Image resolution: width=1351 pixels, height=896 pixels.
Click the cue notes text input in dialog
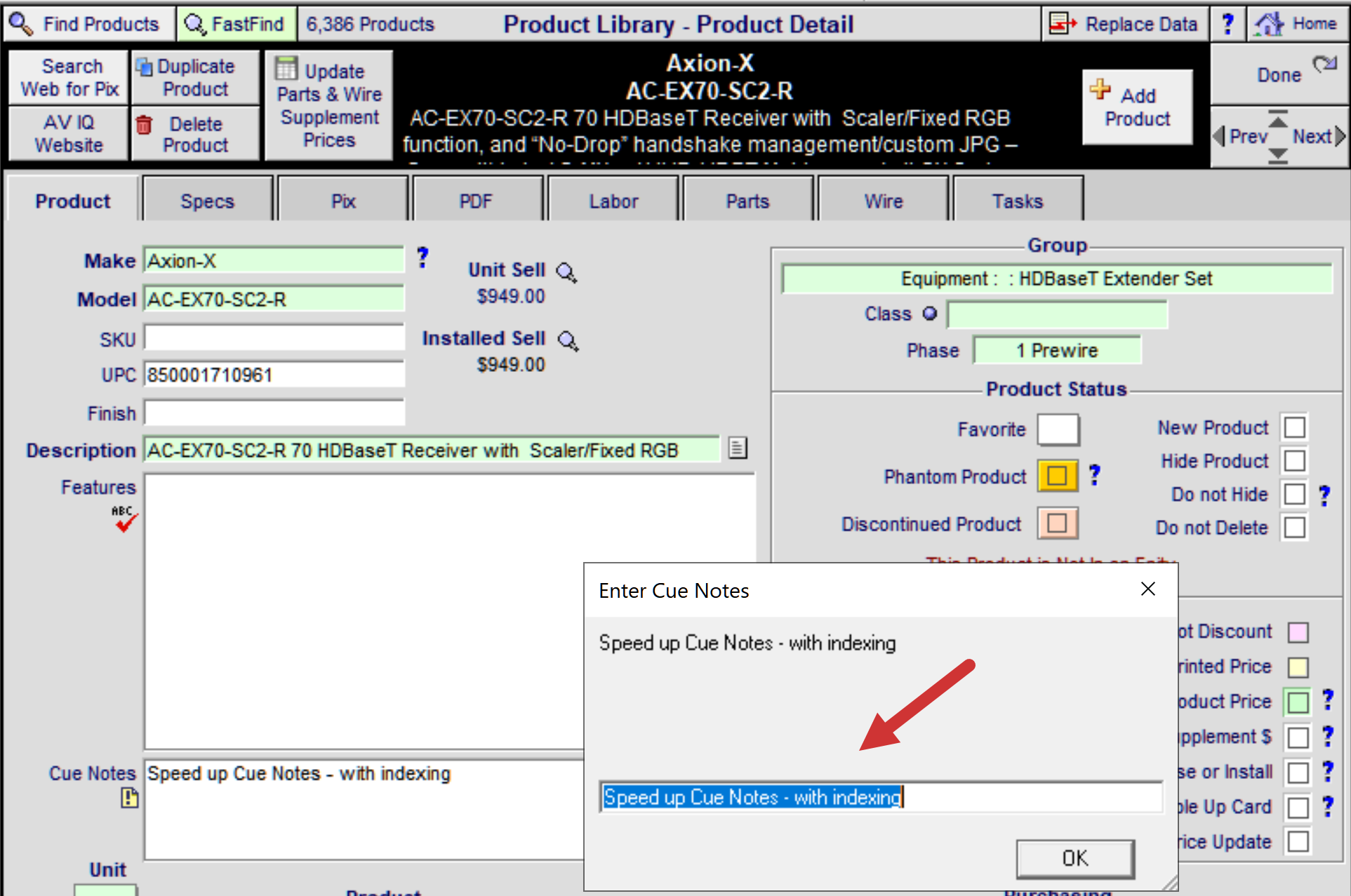click(881, 797)
